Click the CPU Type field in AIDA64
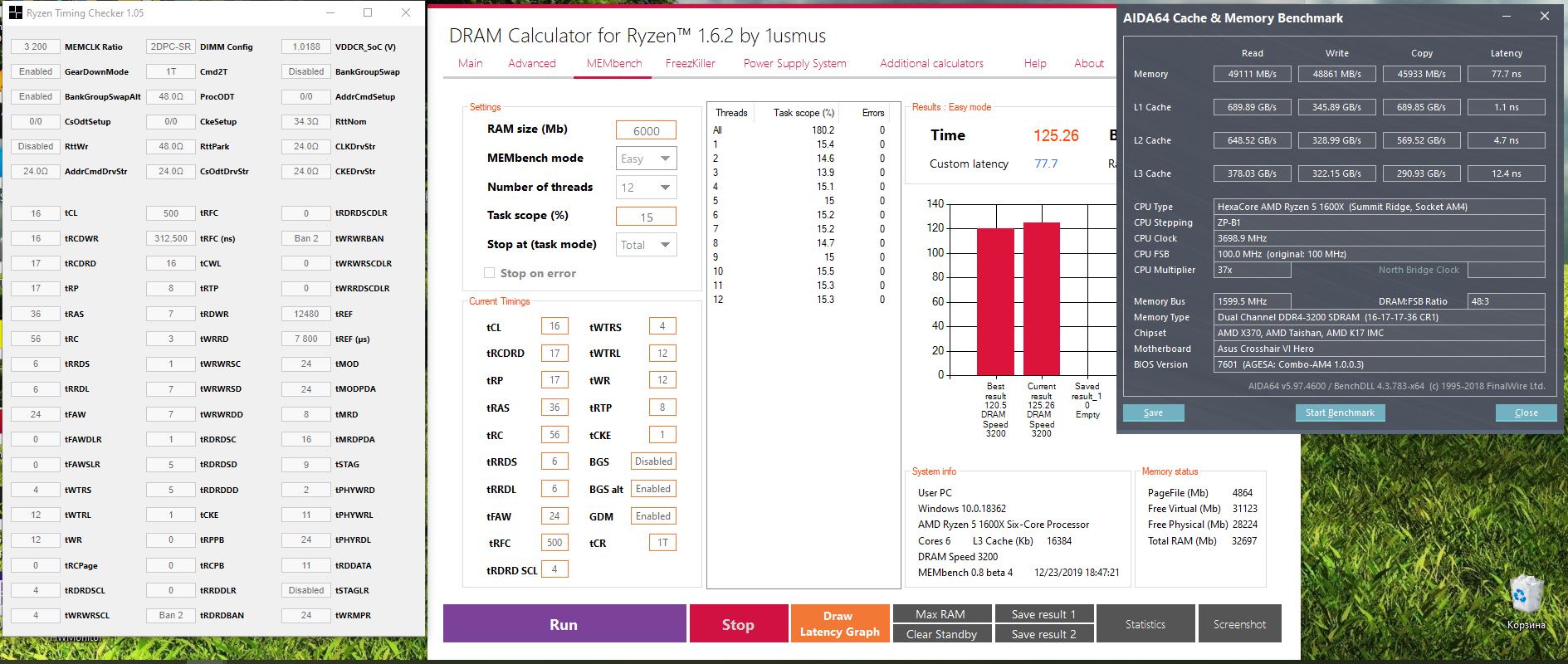This screenshot has width=1568, height=664. coord(1380,207)
